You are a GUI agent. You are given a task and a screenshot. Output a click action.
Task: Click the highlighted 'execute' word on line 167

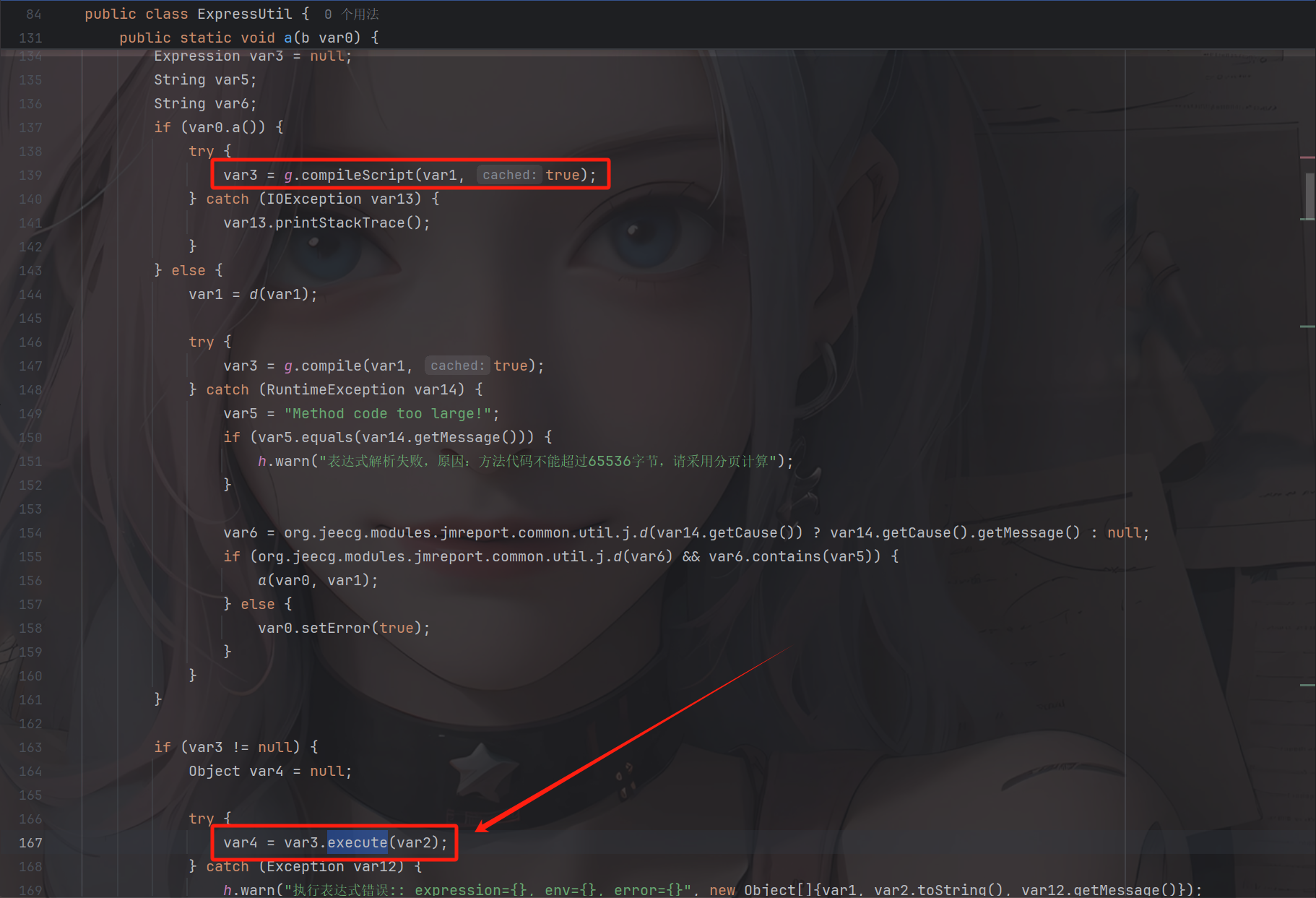(x=358, y=842)
